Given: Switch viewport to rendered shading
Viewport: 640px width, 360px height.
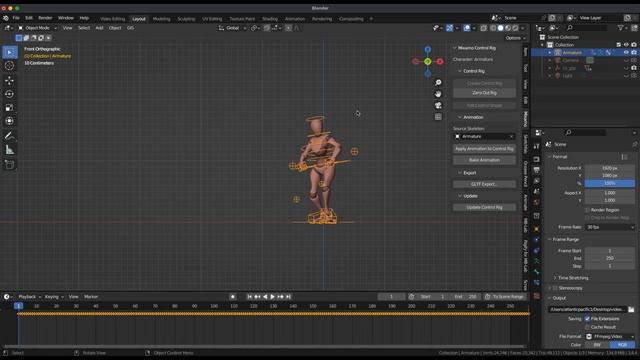Looking at the screenshot, I should coord(515,28).
